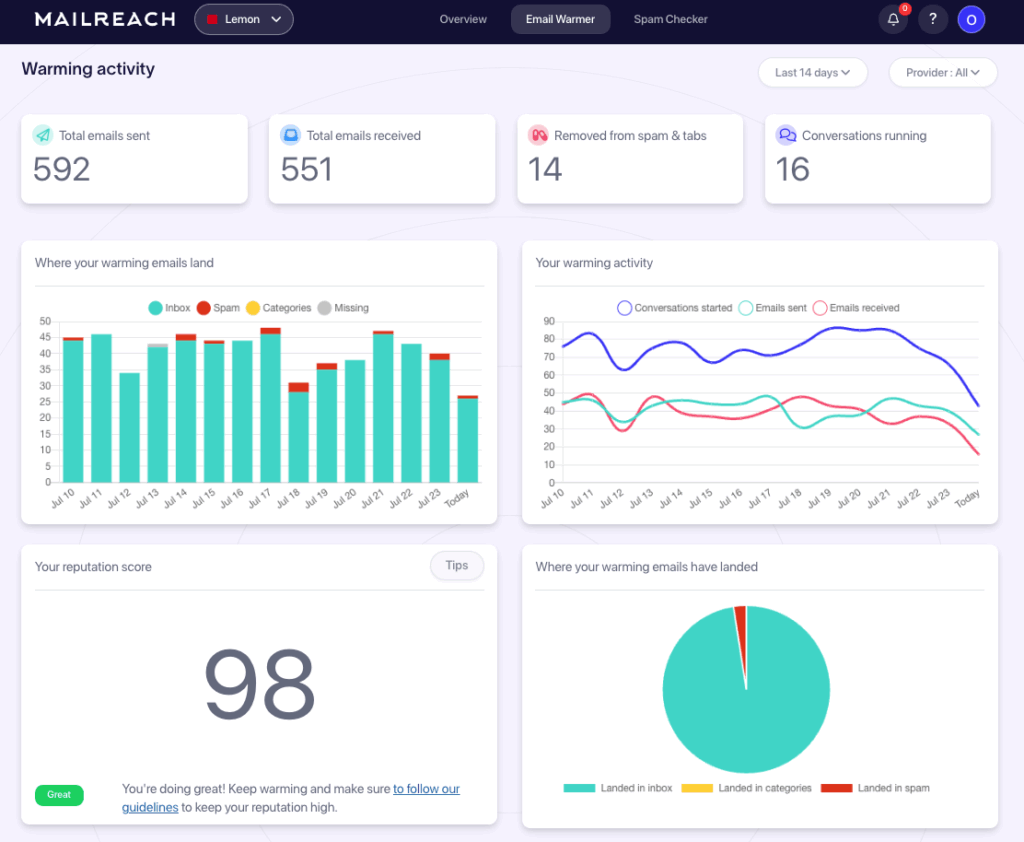Click the icon on Removed from spam & tabs card
Screen dimensions: 1024x842
click(537, 134)
